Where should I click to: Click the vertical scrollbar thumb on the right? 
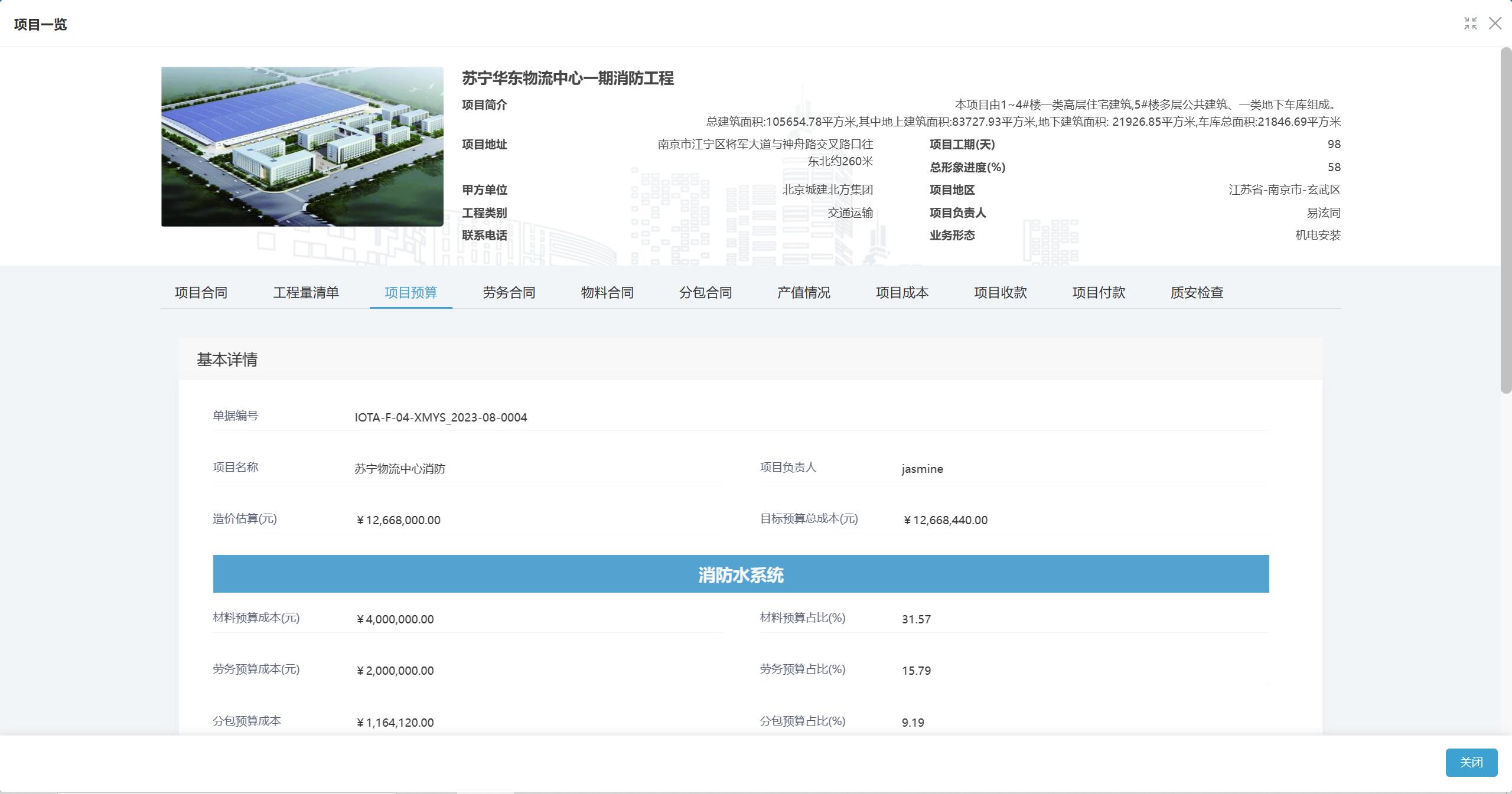1506,220
